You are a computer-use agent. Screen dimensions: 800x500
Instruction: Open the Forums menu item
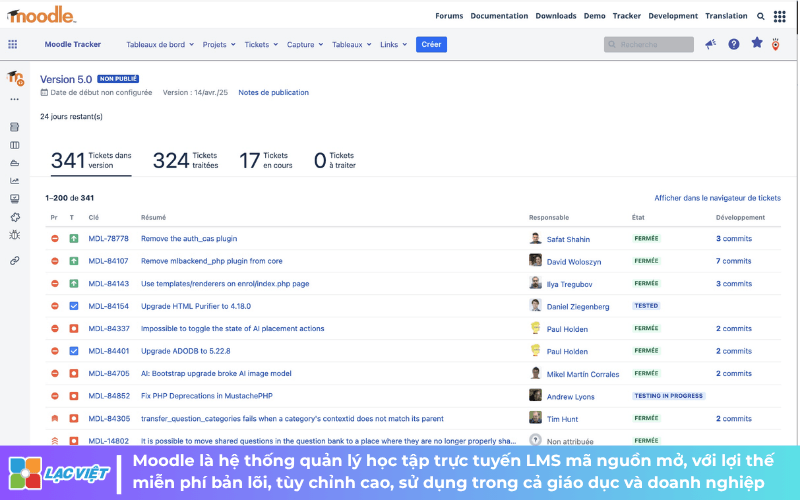[x=449, y=16]
